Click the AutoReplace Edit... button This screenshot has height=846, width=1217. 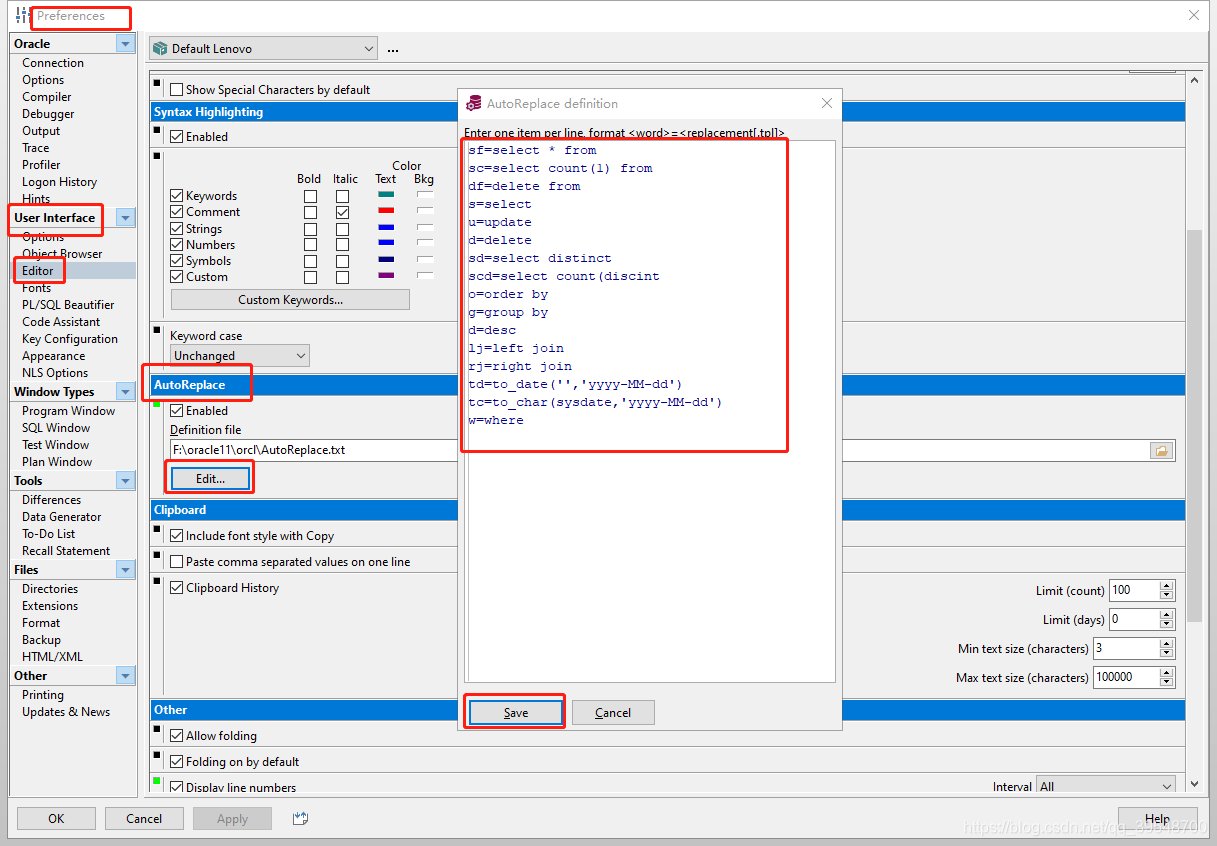210,479
